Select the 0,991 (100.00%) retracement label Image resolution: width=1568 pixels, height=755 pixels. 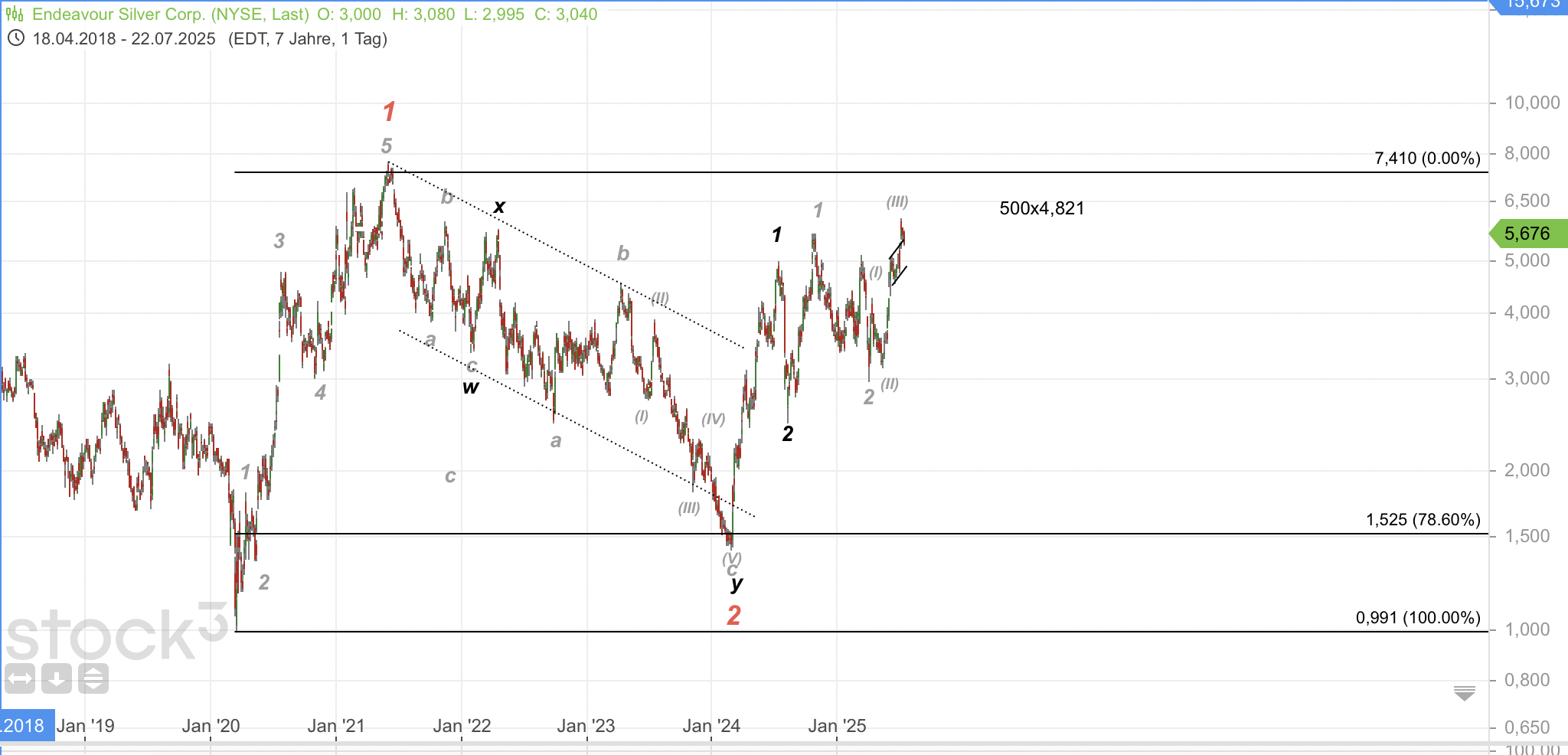[1418, 617]
